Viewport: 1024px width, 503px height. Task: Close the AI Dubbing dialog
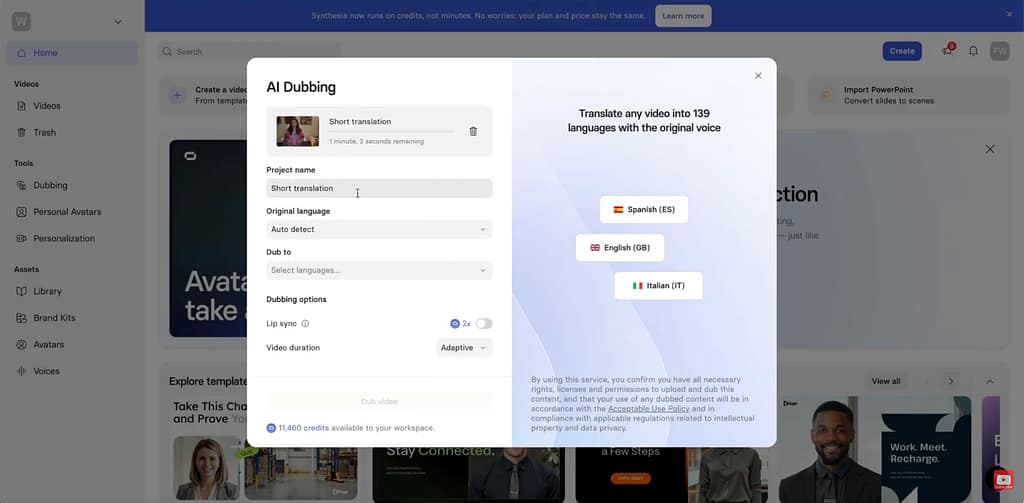coord(758,76)
